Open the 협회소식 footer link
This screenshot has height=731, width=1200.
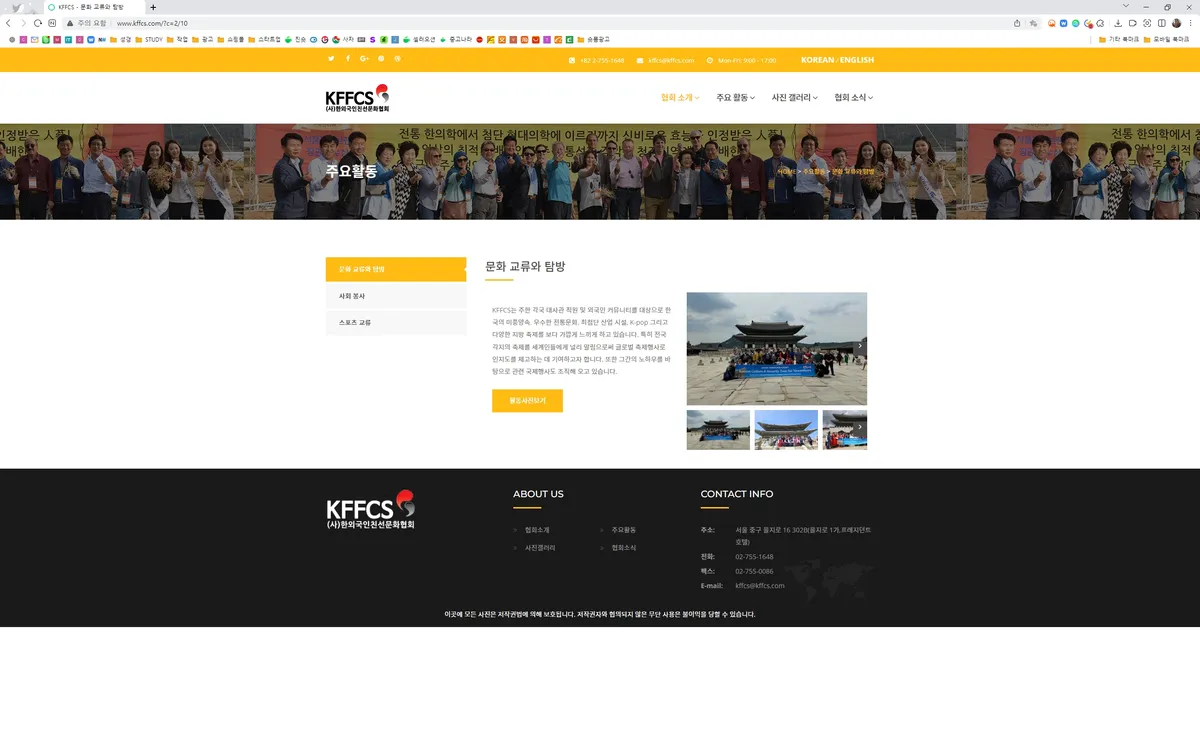624,548
